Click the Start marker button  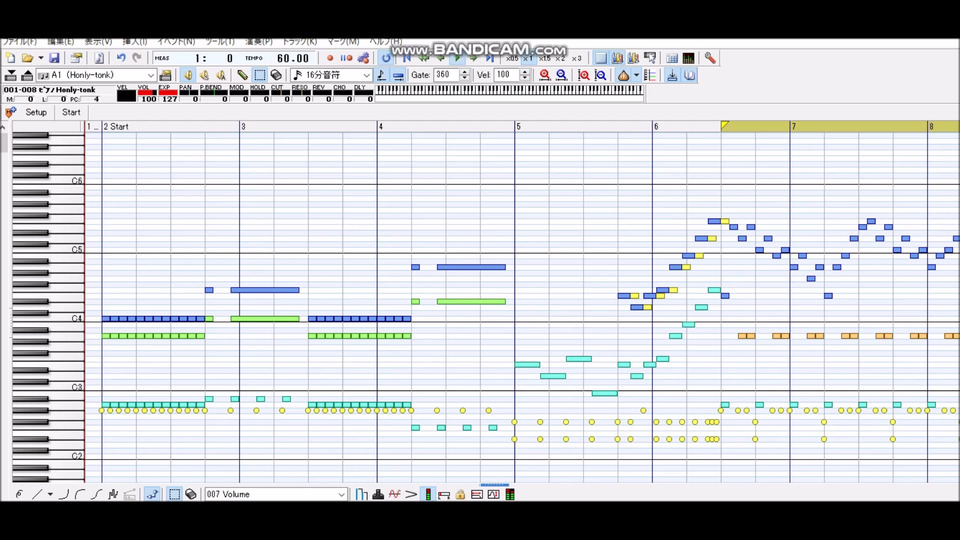[71, 112]
